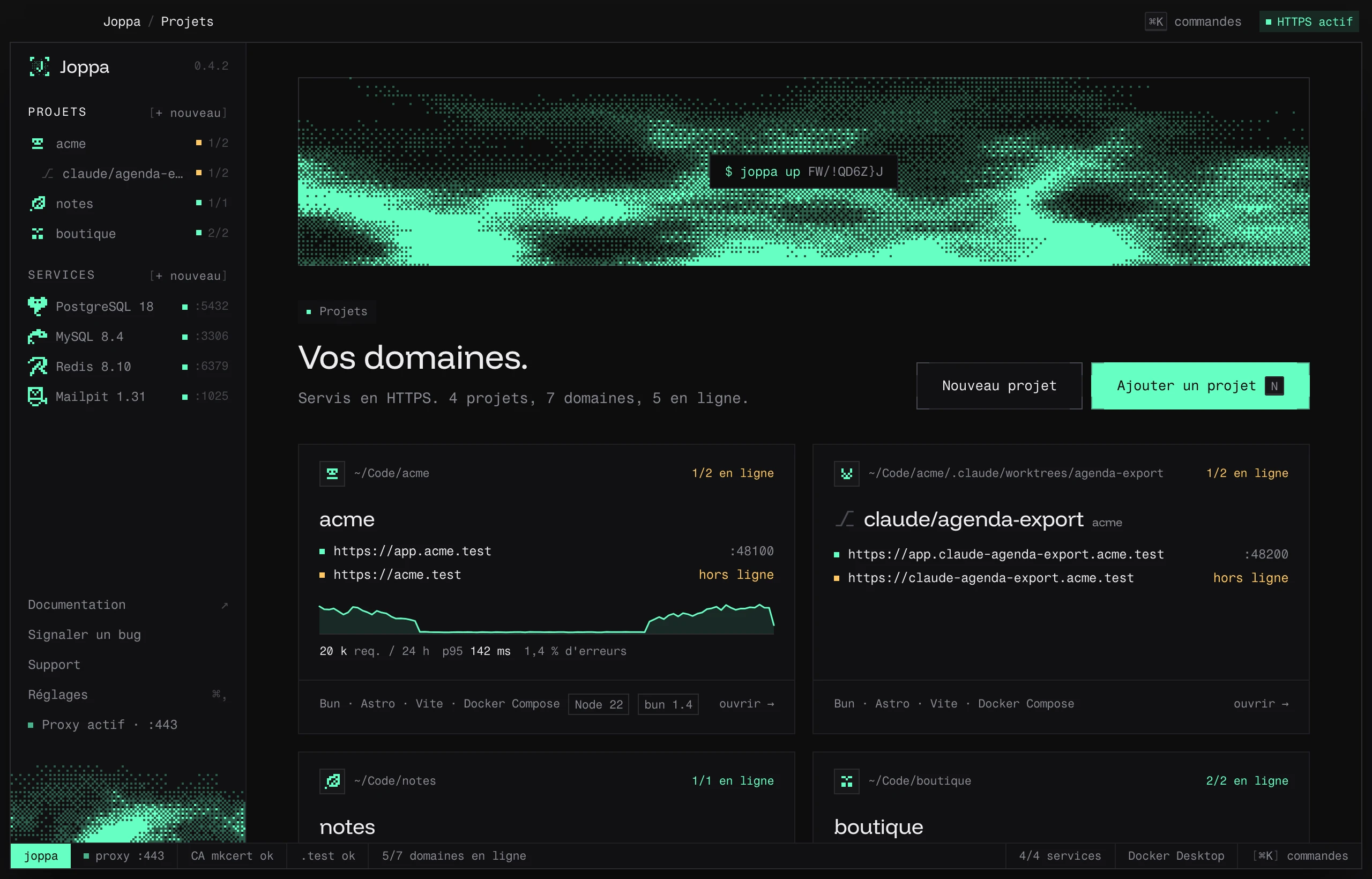Screen dimensions: 1372x879
Task: Click the HTTPS actif status badge
Action: 1309,21
